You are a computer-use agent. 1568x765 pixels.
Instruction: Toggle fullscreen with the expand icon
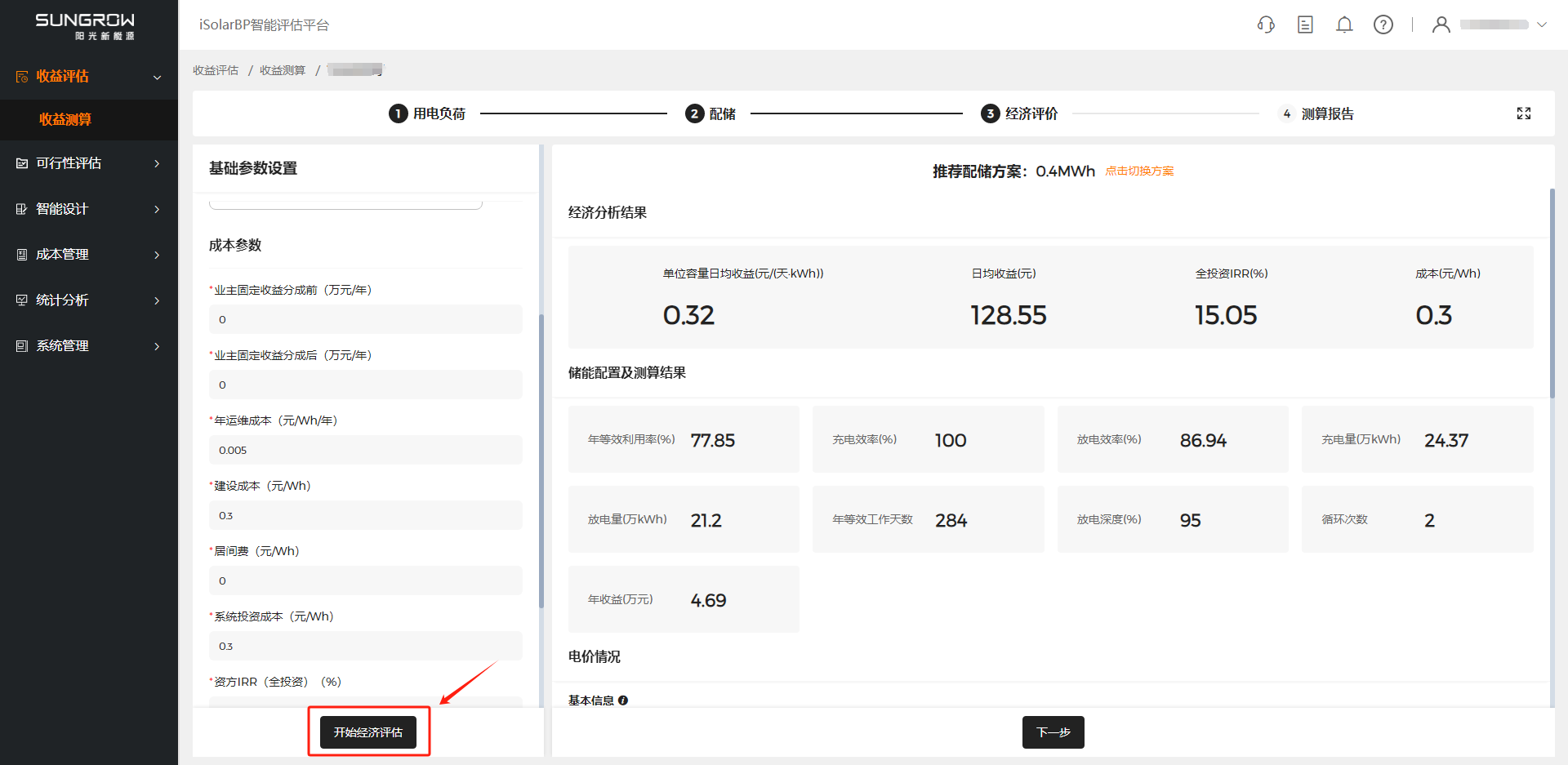(1524, 113)
